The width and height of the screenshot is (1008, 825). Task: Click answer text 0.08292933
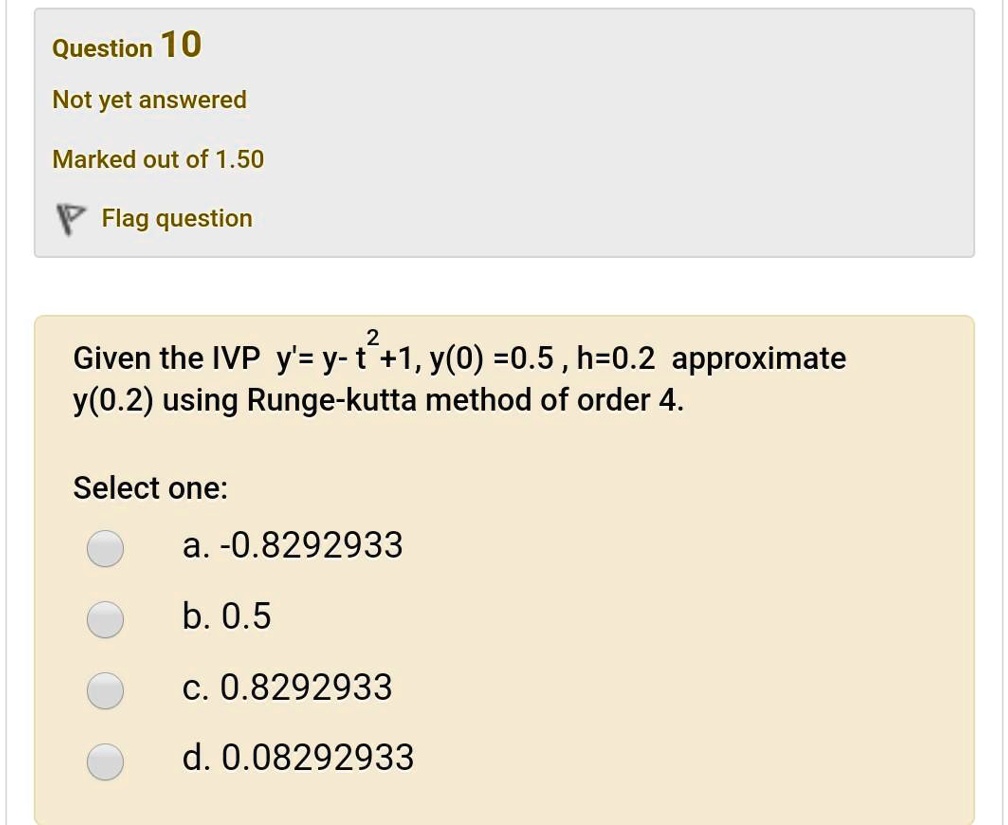click(317, 758)
